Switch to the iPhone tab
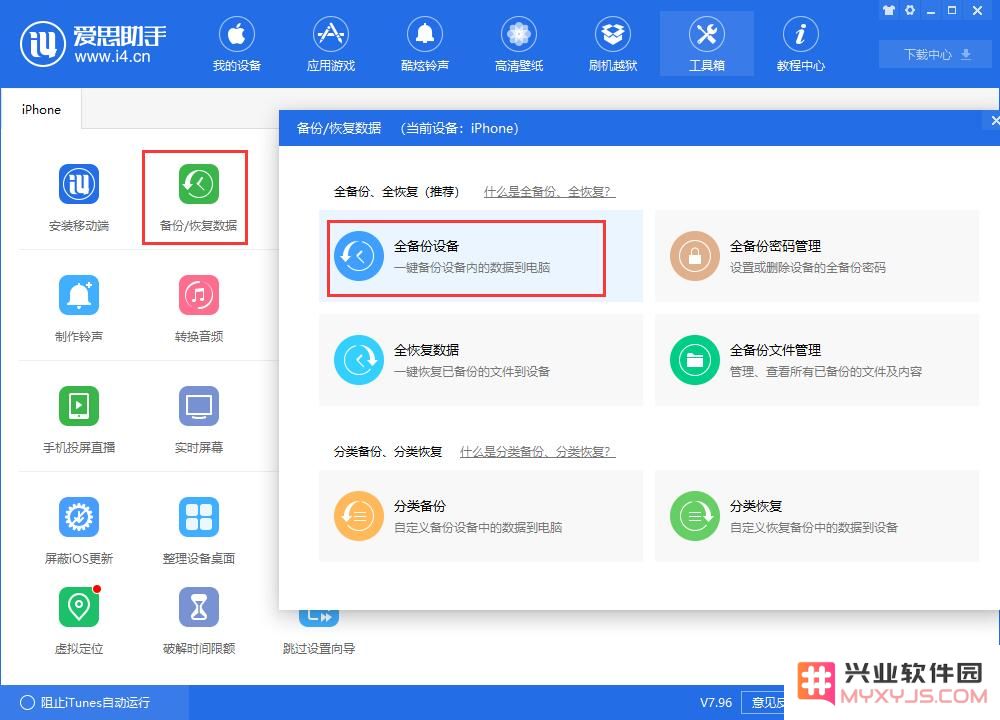Screen dimensions: 1000x720 point(41,109)
